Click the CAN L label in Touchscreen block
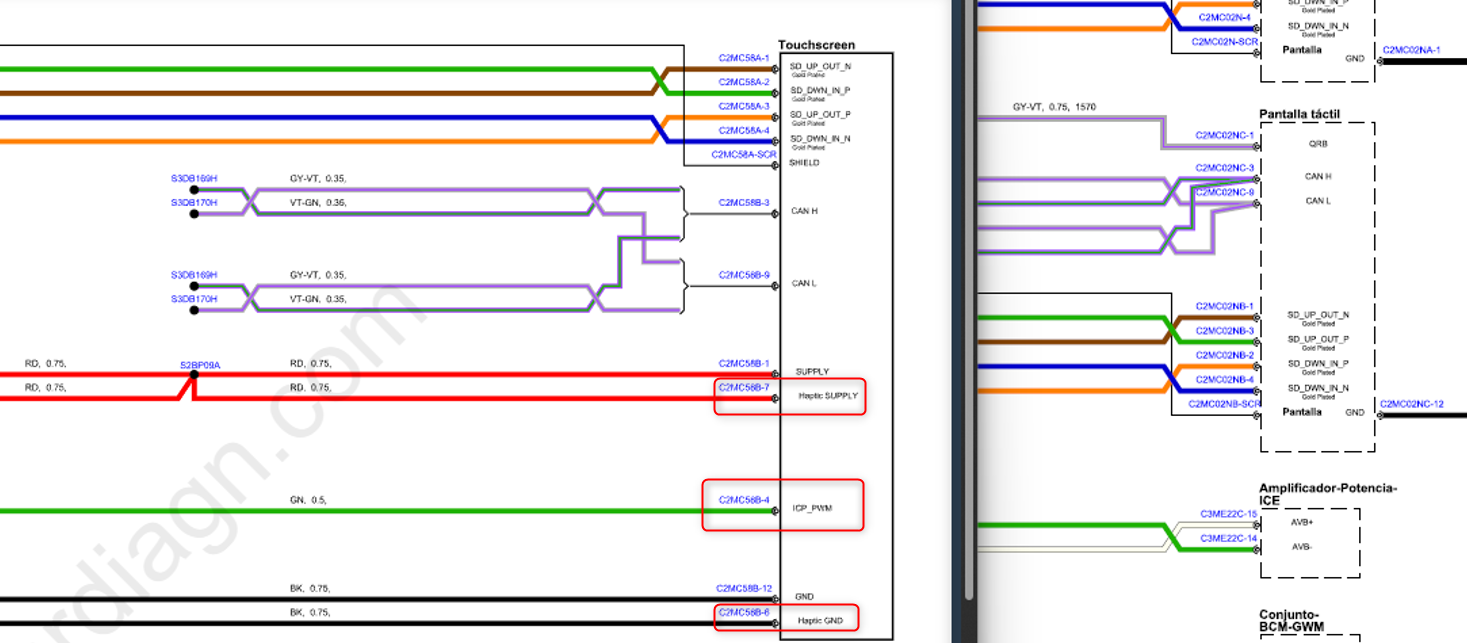 pos(804,283)
